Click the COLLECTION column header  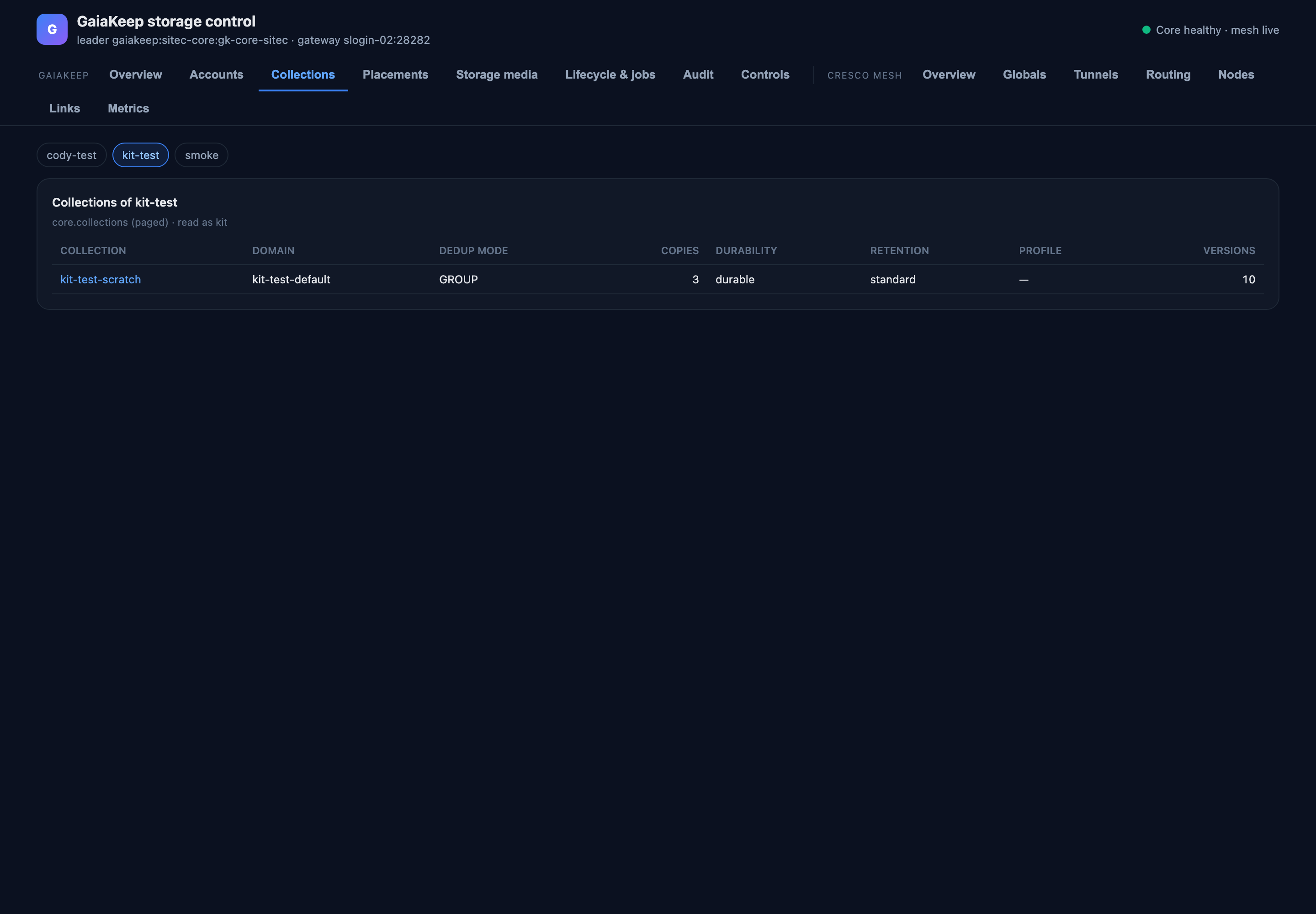click(x=93, y=251)
